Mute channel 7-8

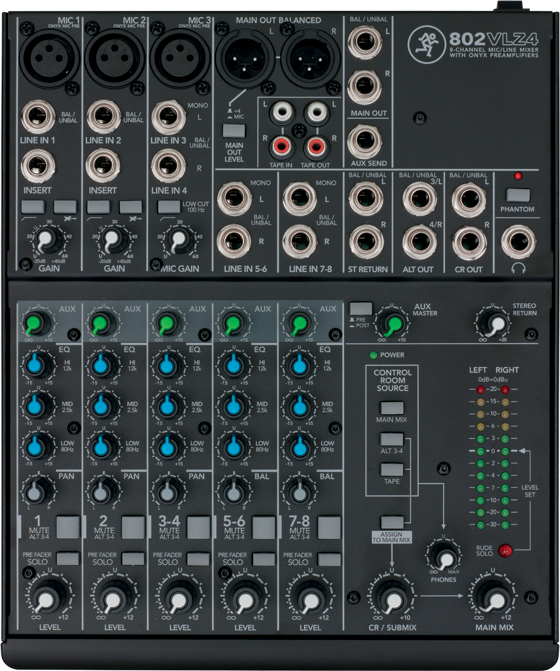(x=329, y=527)
